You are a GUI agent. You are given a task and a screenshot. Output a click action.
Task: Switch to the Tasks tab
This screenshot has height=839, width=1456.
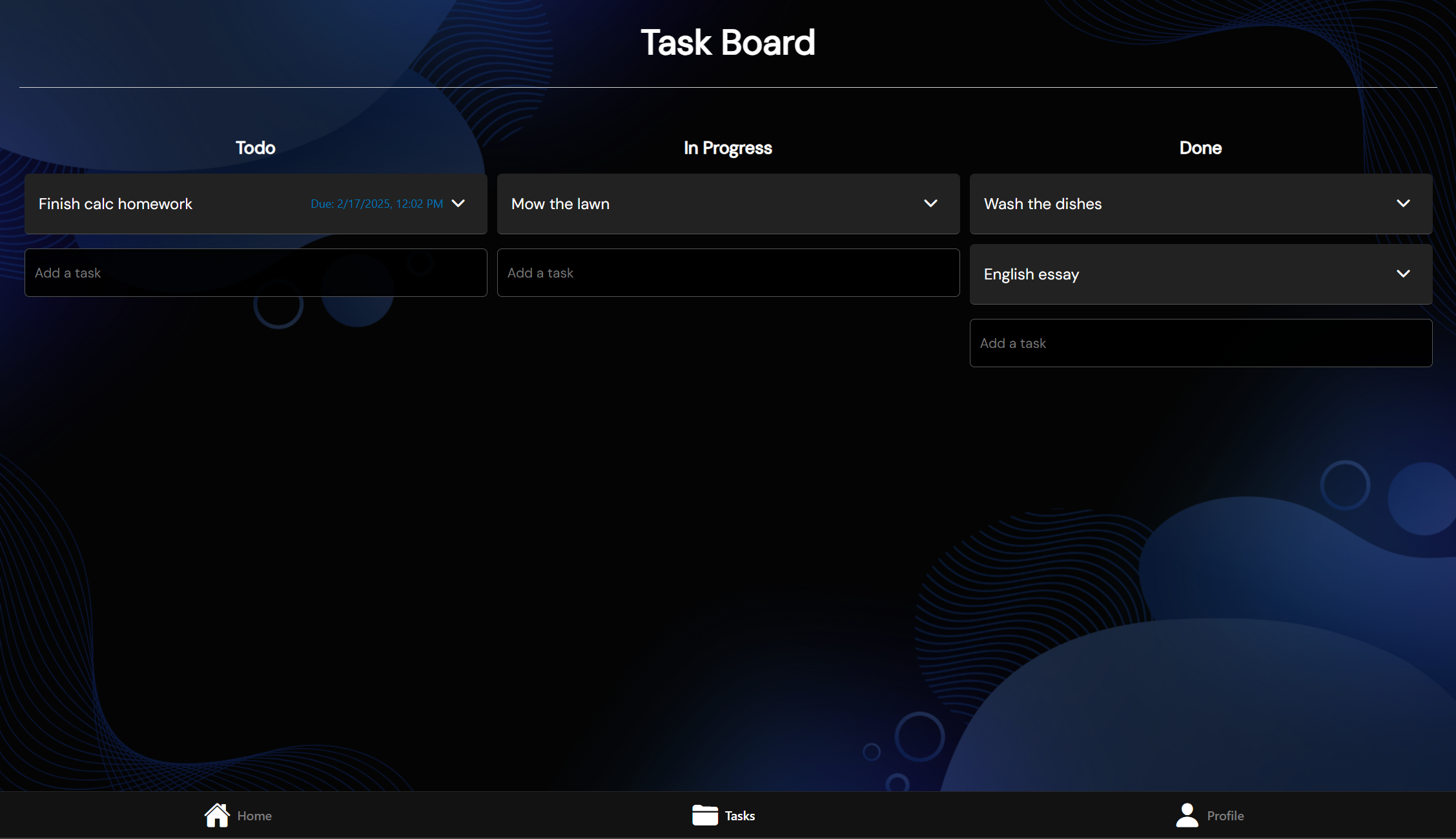tap(740, 815)
